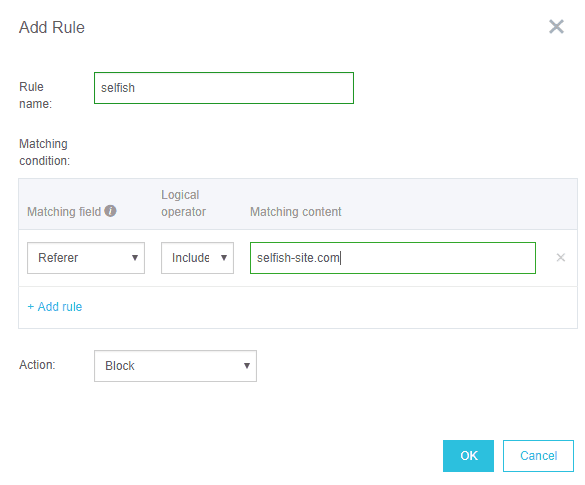This screenshot has width=585, height=485.
Task: Expand the Include operator dropdown arrow
Action: [x=224, y=258]
